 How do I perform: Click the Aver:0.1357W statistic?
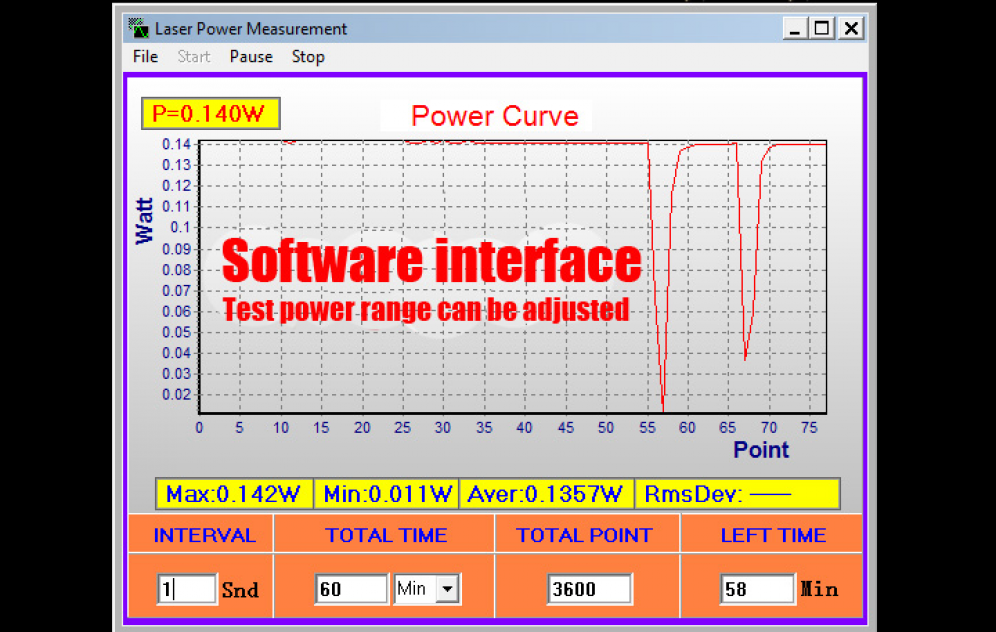pyautogui.click(x=546, y=494)
